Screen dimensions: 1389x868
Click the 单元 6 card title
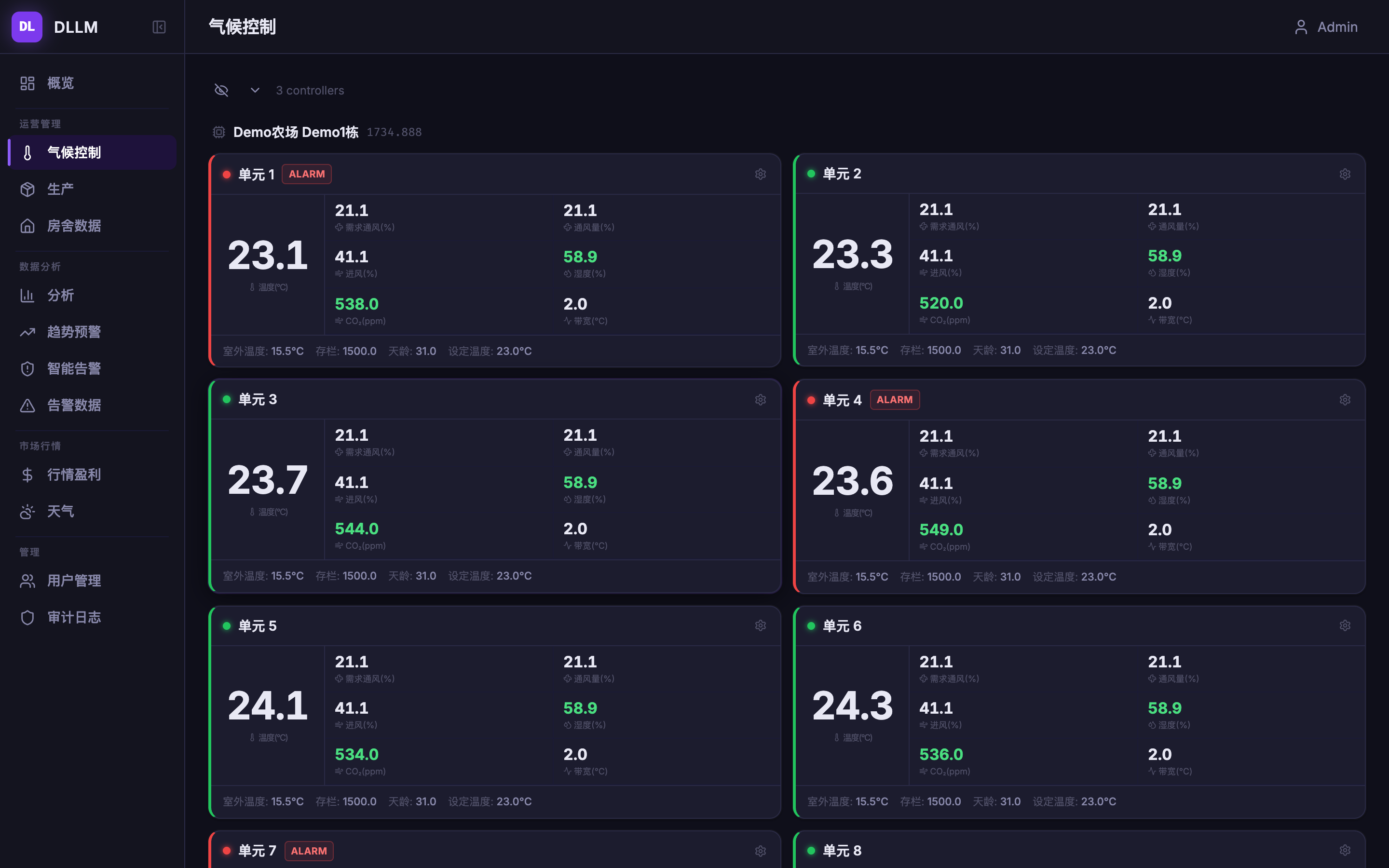(842, 626)
